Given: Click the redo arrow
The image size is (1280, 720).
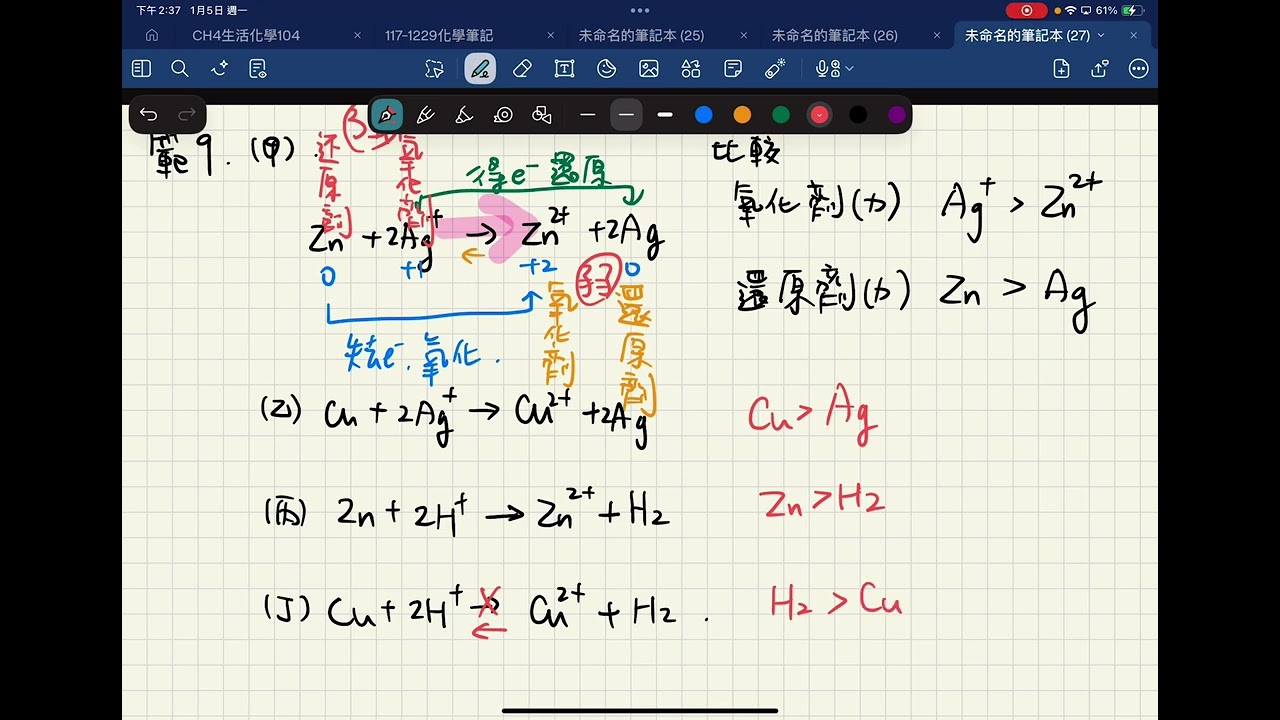Looking at the screenshot, I should click(186, 115).
